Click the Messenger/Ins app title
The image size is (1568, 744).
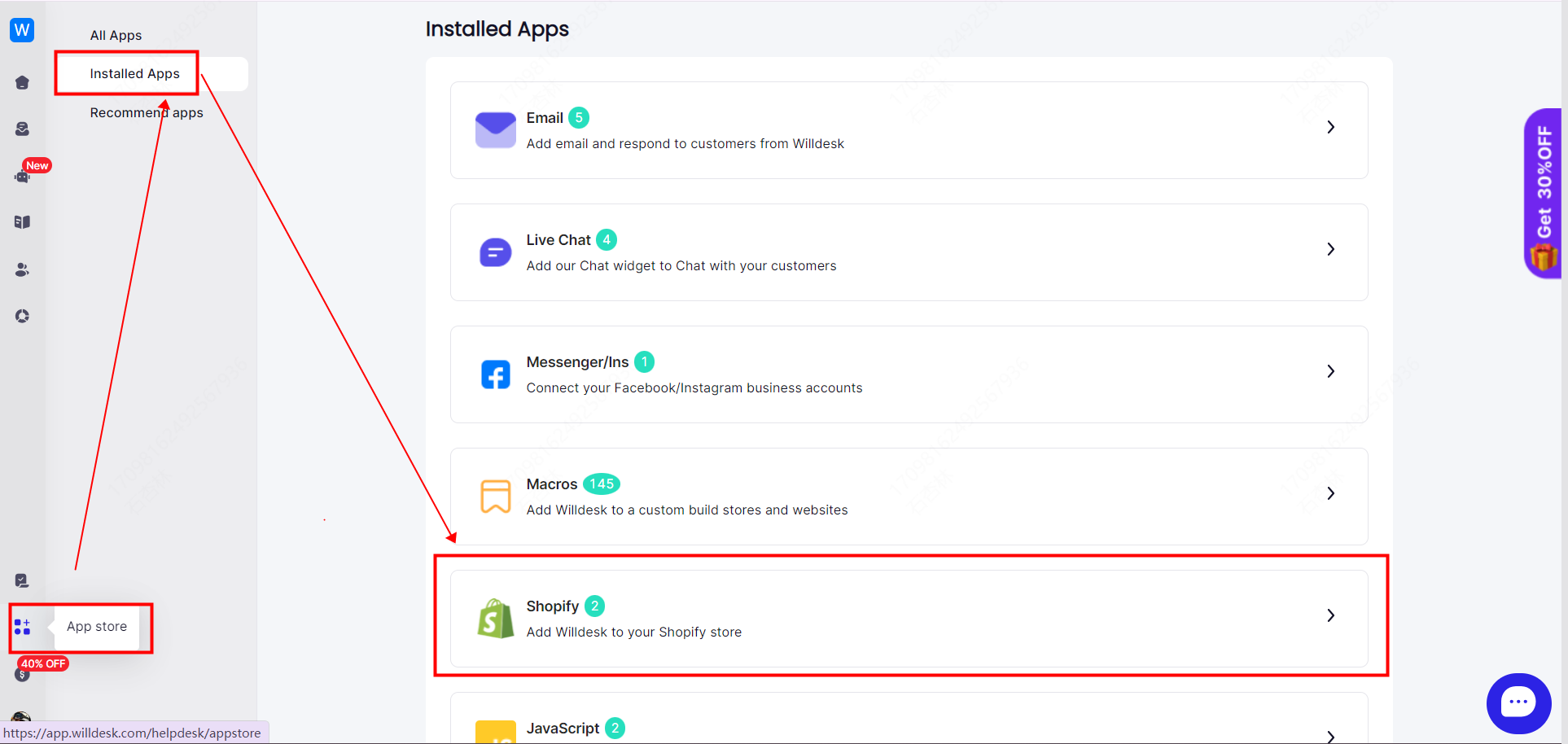point(577,362)
